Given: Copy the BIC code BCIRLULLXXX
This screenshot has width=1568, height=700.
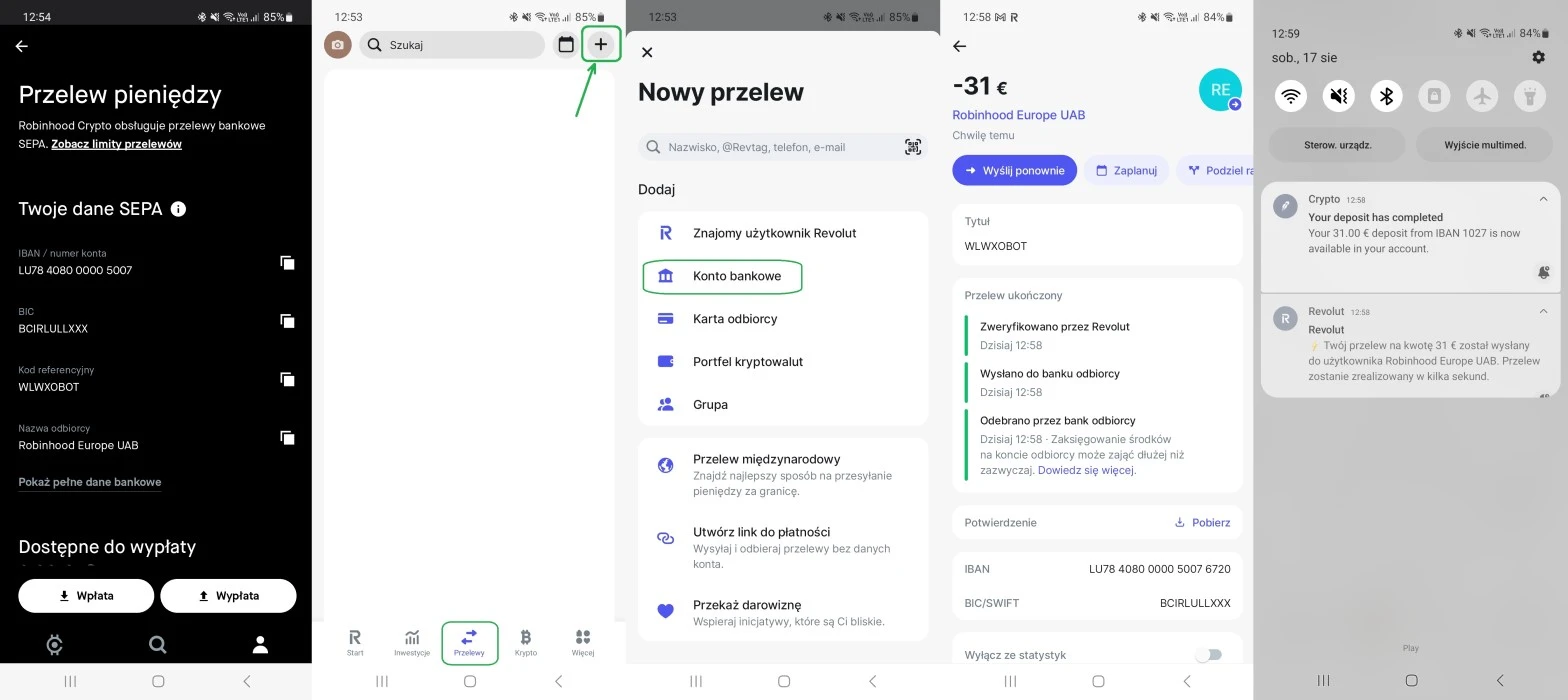Looking at the screenshot, I should point(287,321).
